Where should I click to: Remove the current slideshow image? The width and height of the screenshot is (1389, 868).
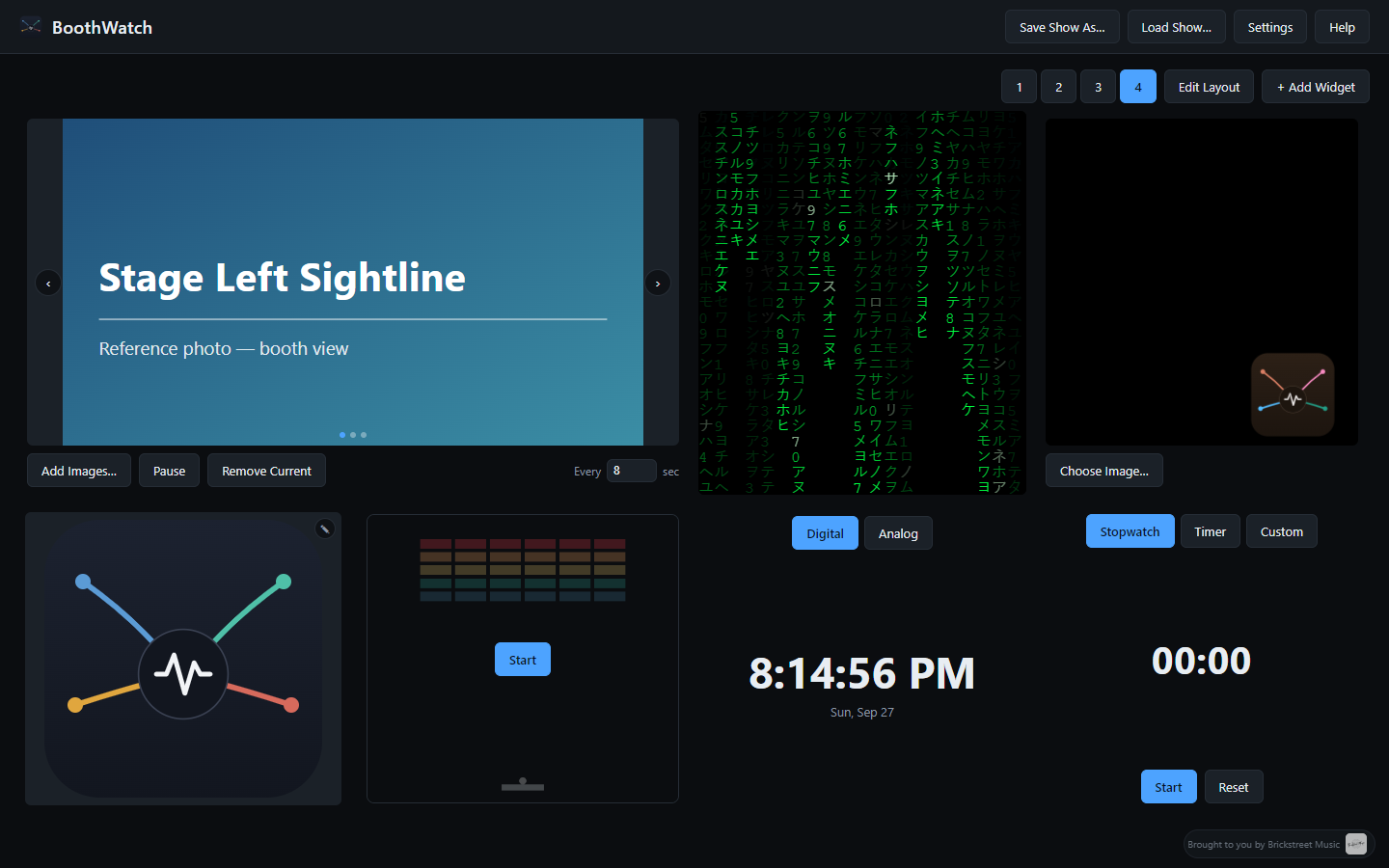pyautogui.click(x=266, y=471)
